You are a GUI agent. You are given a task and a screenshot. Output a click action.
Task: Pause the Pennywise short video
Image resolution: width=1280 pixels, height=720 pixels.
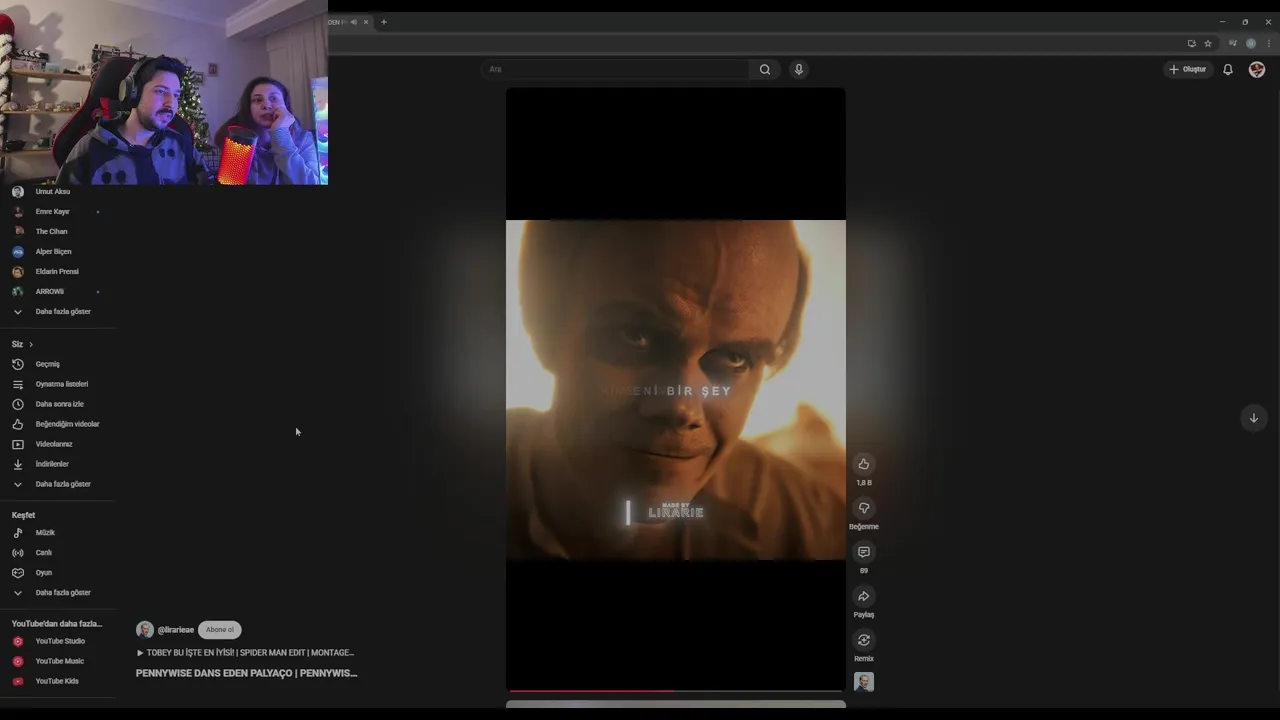675,389
